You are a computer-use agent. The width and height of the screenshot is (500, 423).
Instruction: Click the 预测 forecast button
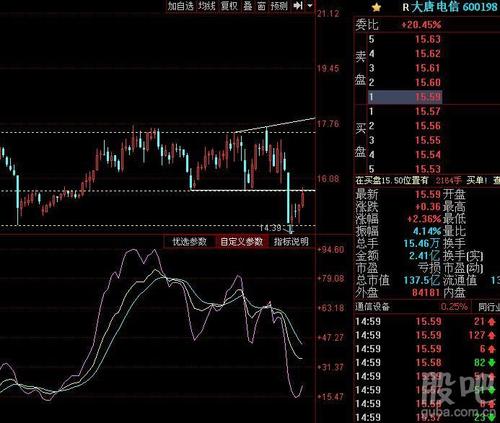[279, 6]
